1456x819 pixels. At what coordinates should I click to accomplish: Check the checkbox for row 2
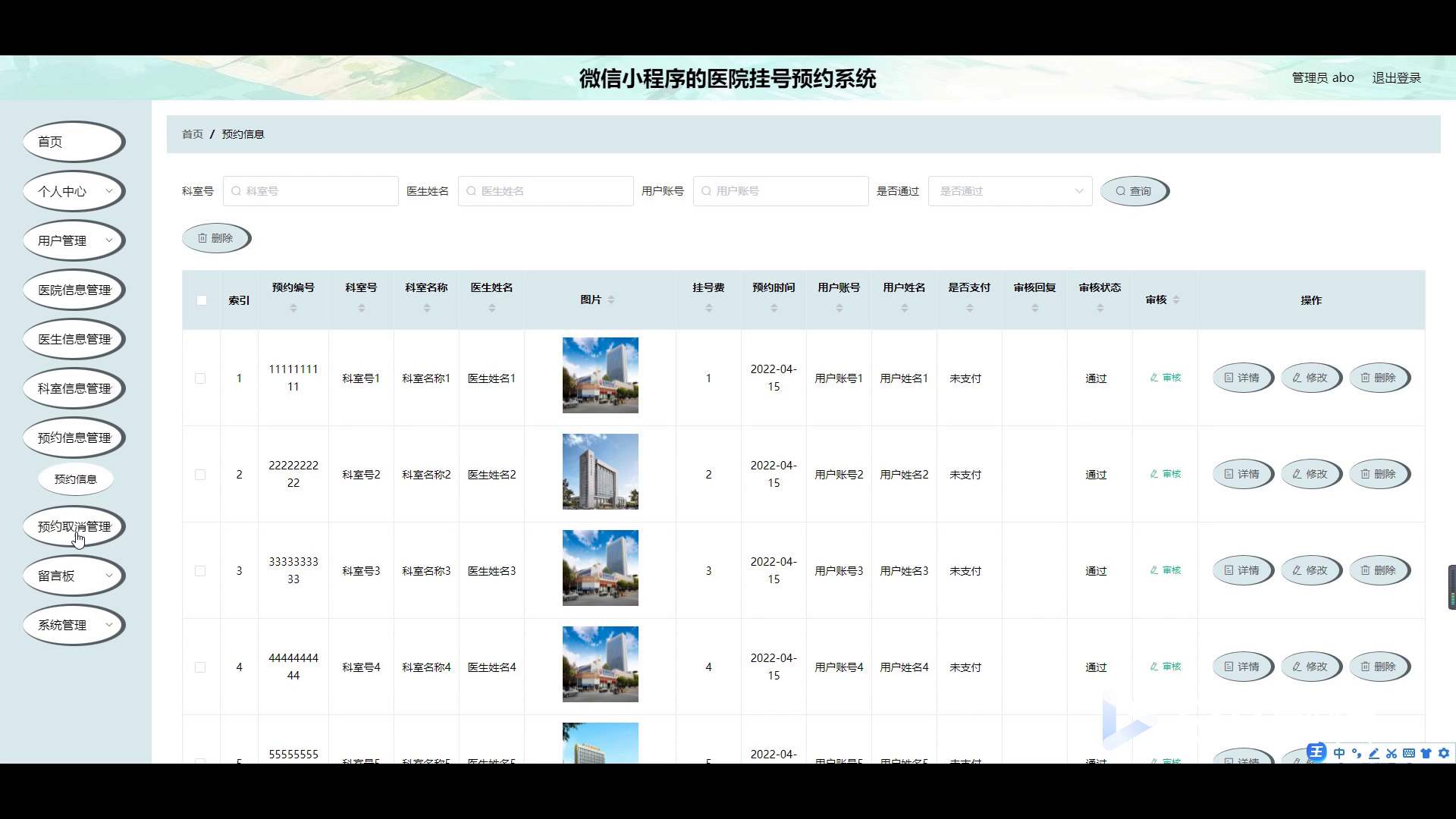pyautogui.click(x=200, y=475)
